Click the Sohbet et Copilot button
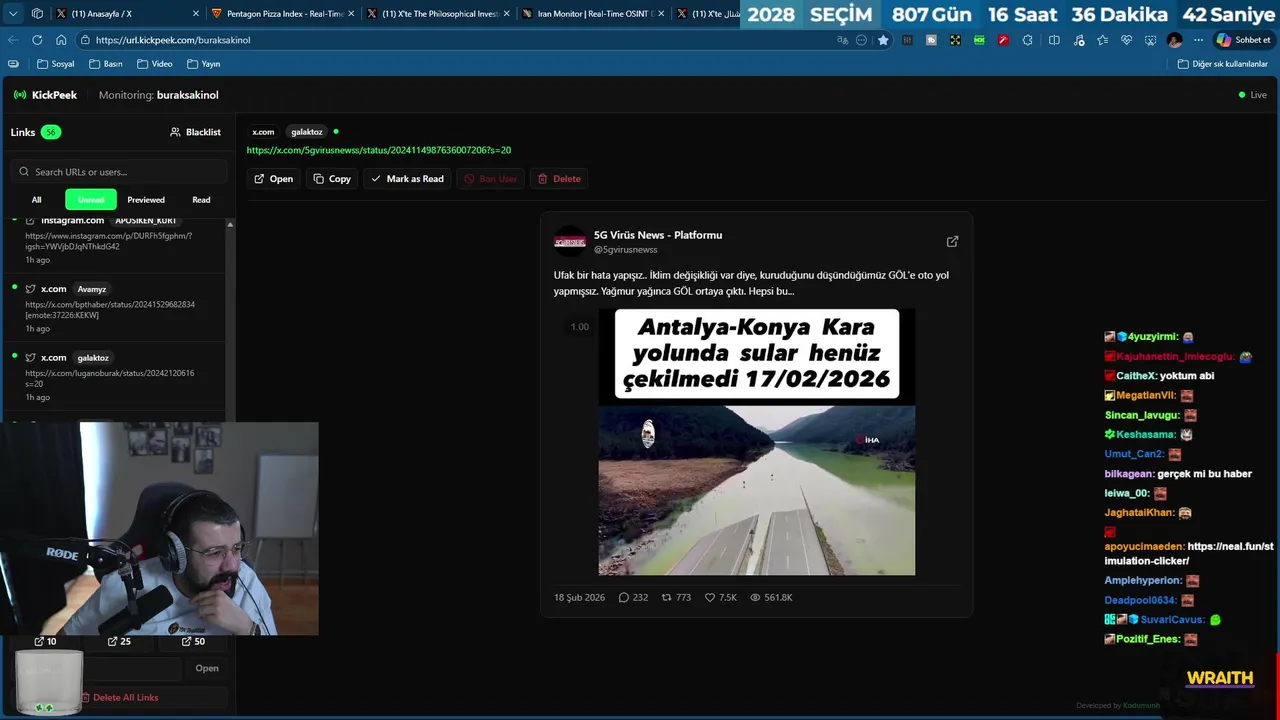This screenshot has height=720, width=1280. tap(1244, 40)
